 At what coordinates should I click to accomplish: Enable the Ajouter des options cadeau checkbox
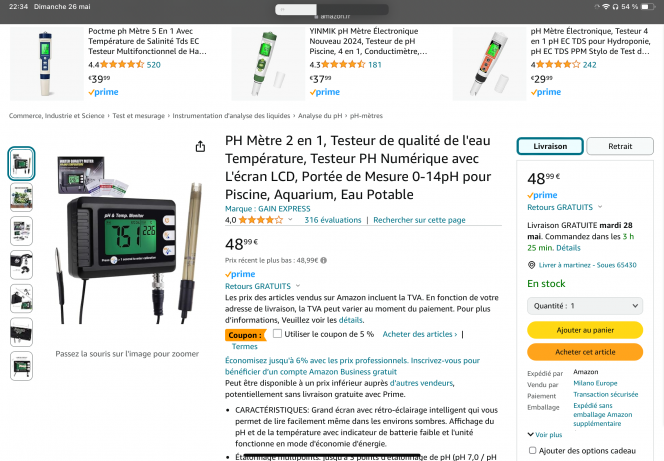click(532, 450)
